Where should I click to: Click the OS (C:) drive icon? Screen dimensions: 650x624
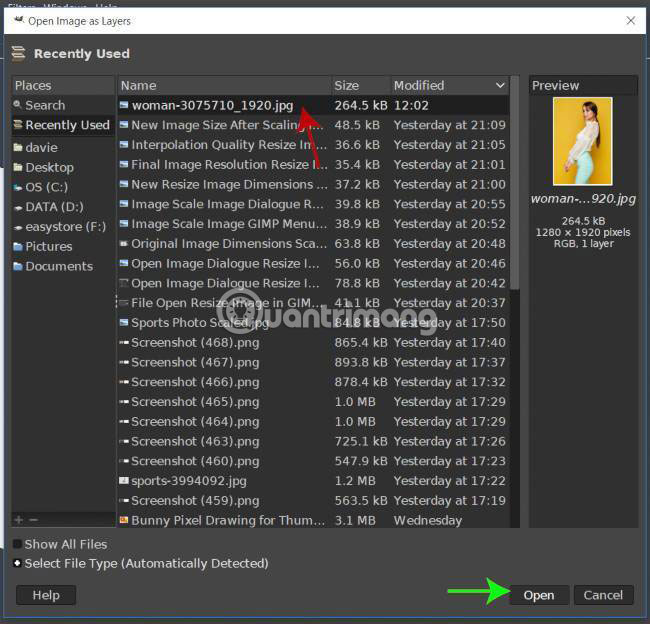tap(18, 187)
